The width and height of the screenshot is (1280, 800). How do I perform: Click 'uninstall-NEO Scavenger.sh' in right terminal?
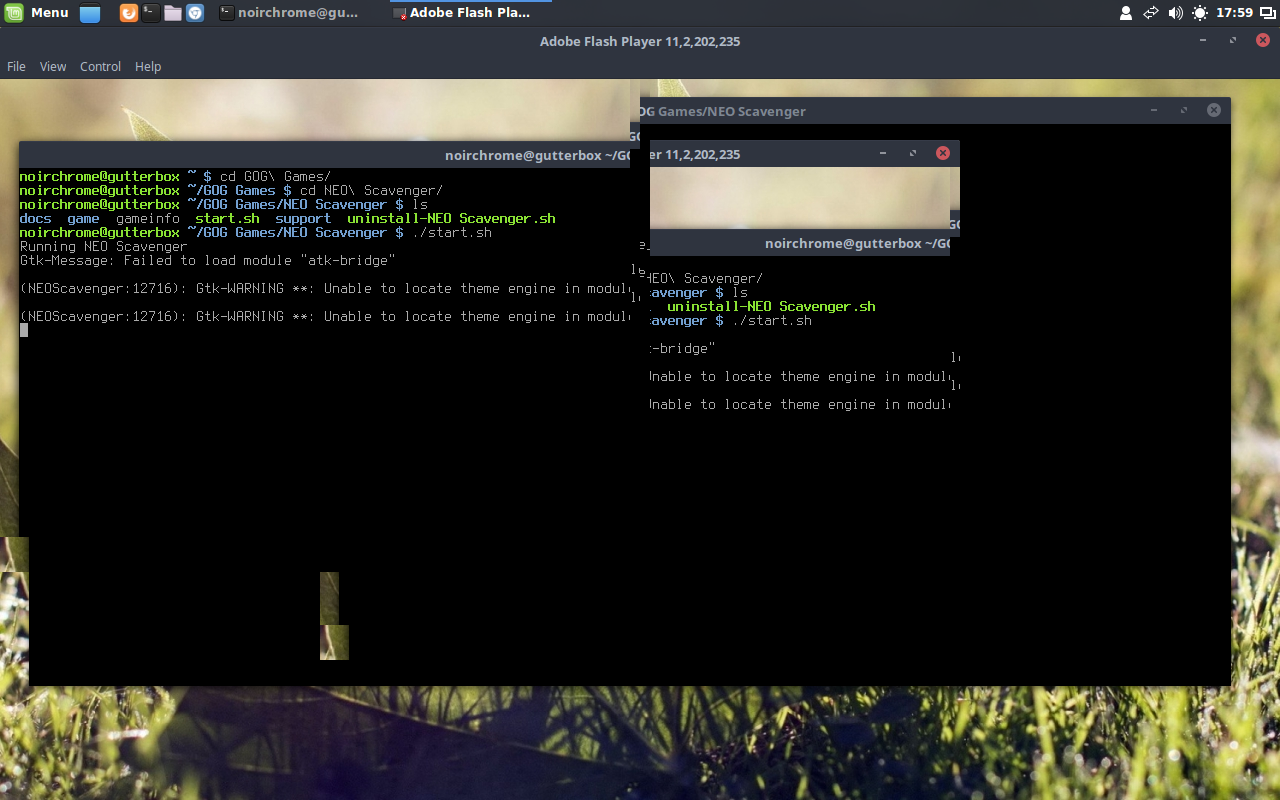(771, 306)
